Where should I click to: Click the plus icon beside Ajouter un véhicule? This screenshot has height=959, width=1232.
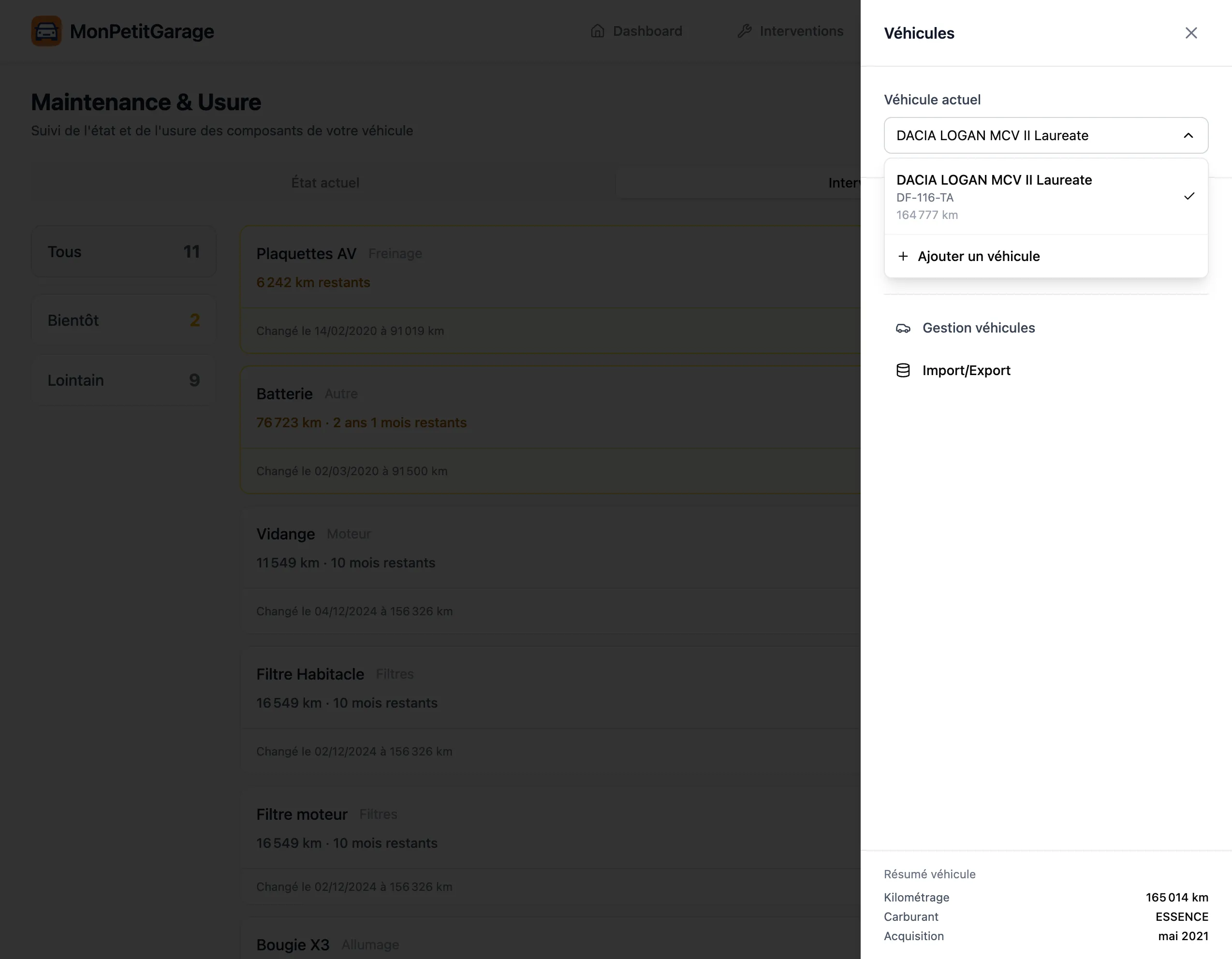(x=903, y=257)
